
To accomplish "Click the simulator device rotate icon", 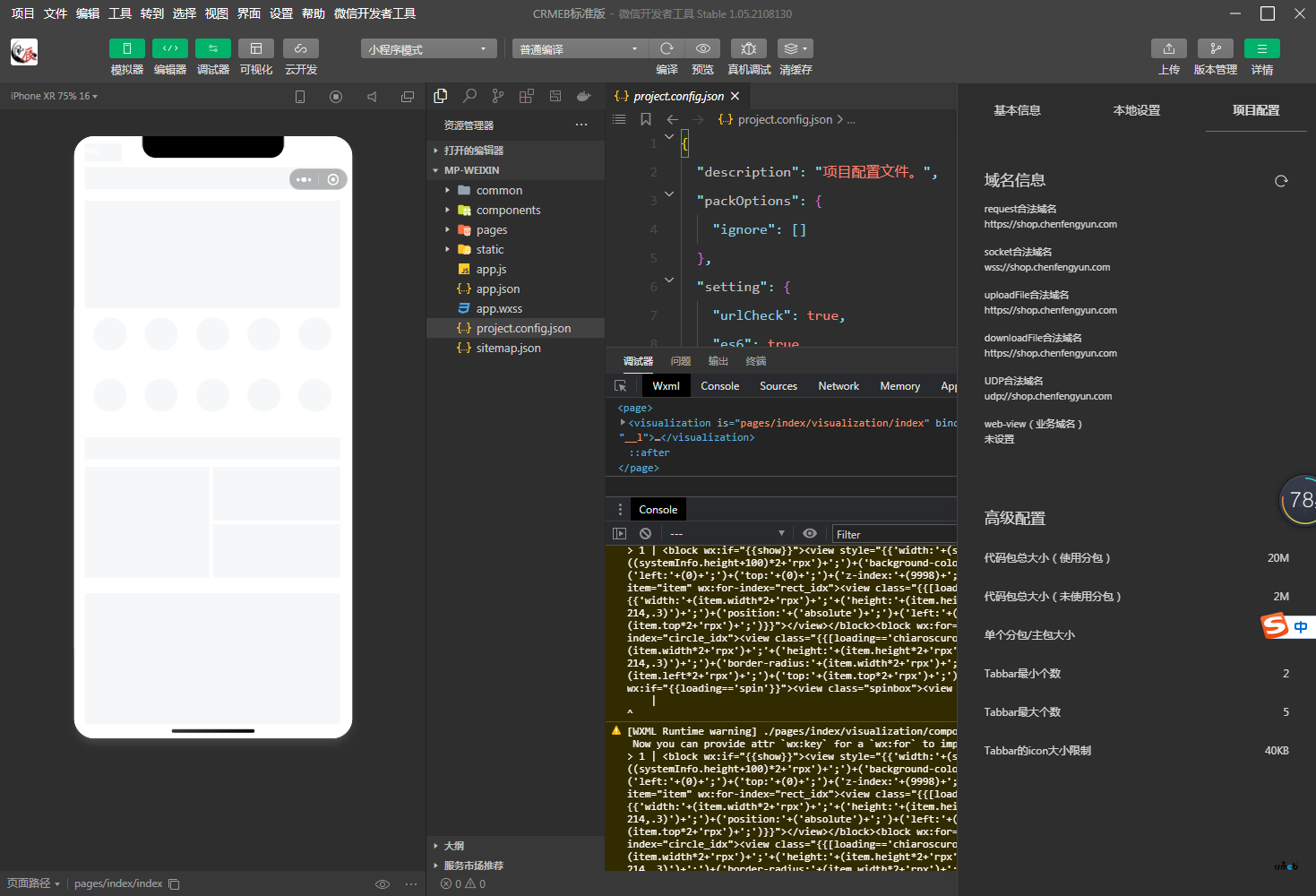I will 300,97.
